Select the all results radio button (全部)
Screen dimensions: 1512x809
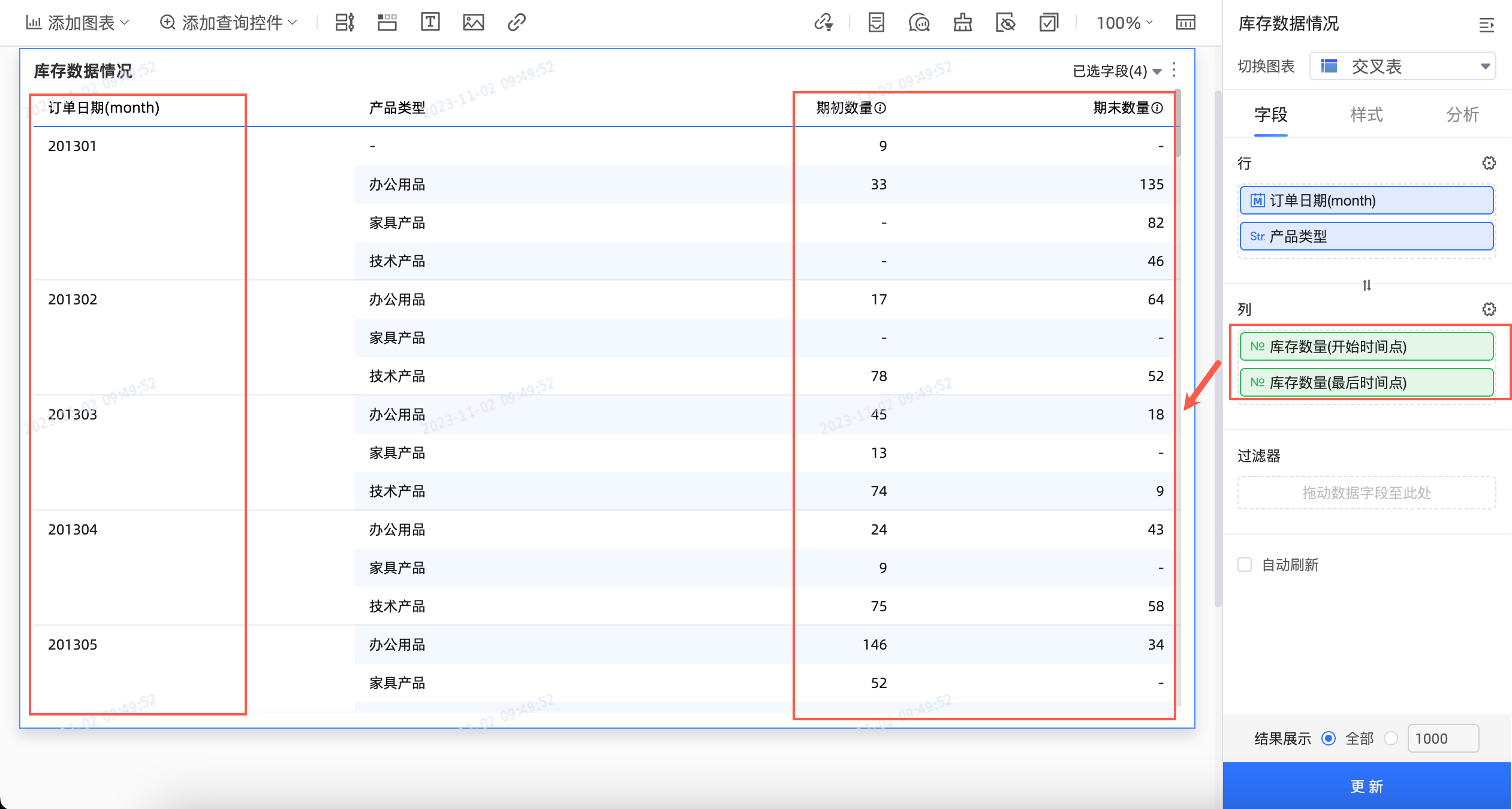[x=1329, y=738]
